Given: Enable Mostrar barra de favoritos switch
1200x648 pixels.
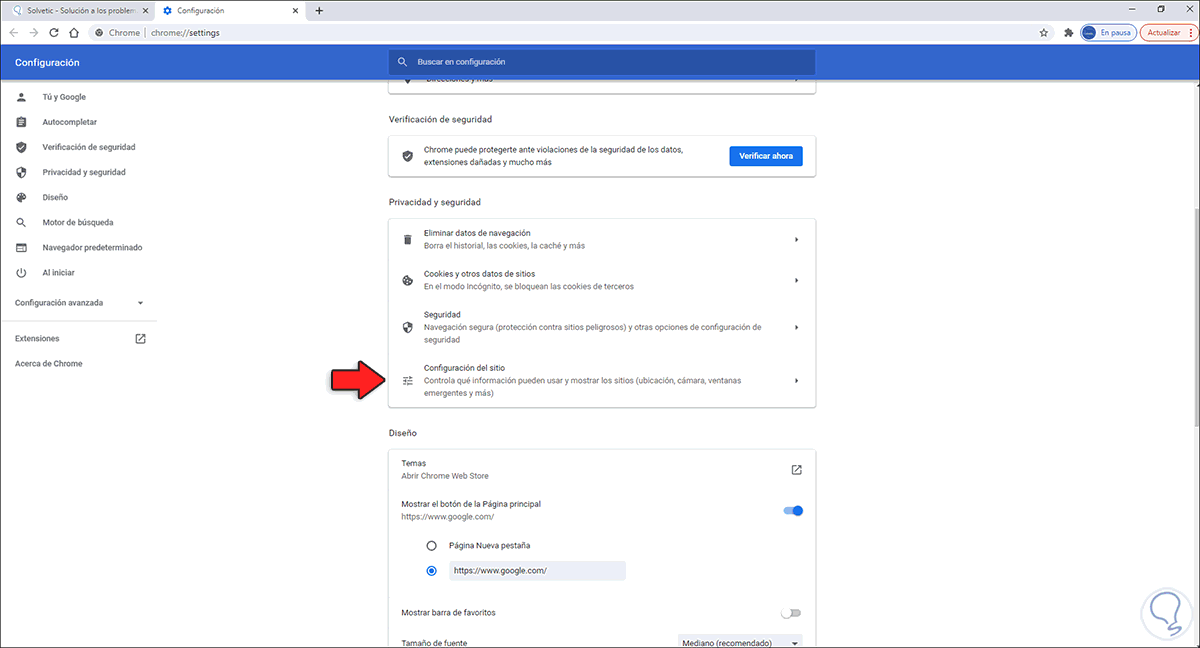Looking at the screenshot, I should (x=792, y=612).
